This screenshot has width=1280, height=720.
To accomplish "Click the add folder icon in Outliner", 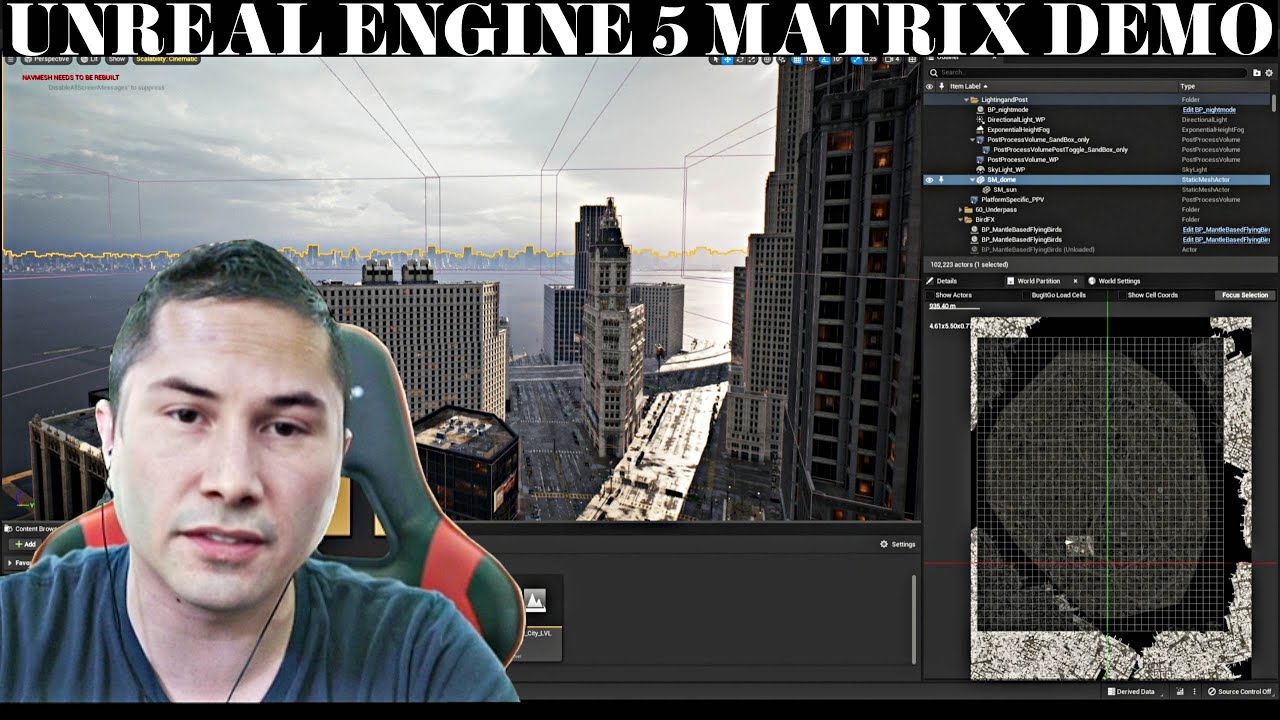I will click(1257, 73).
